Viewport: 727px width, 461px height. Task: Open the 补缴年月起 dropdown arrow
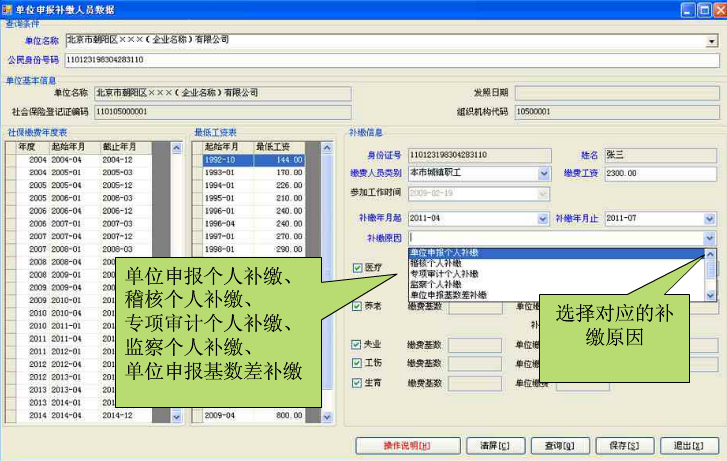point(542,218)
